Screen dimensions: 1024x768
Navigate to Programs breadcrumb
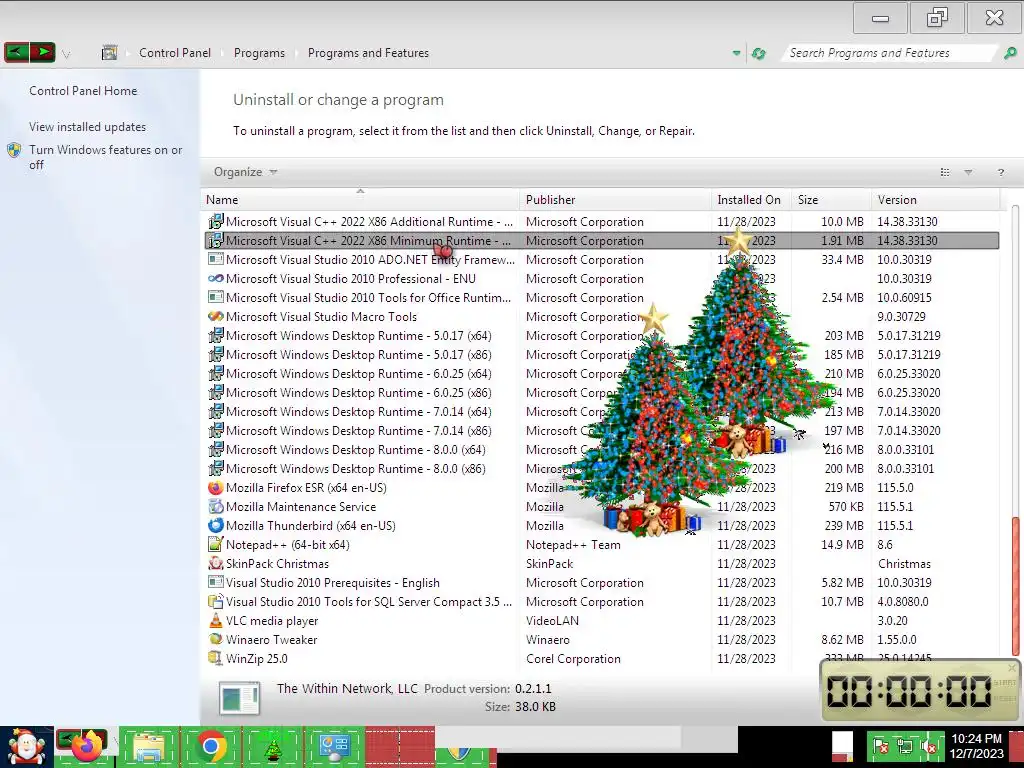click(259, 53)
